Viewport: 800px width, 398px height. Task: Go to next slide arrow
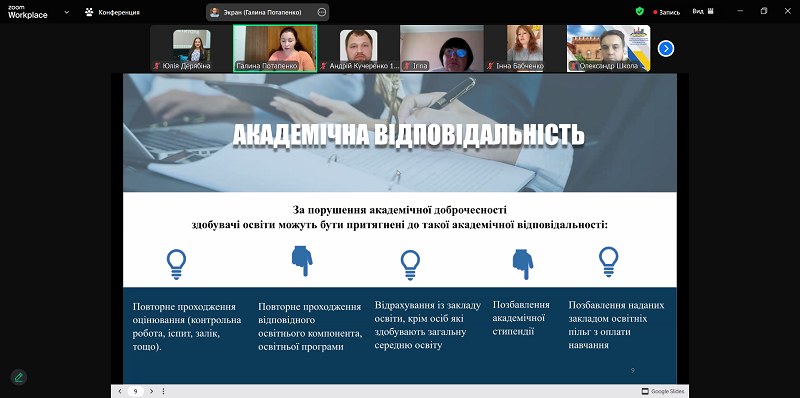(x=152, y=391)
